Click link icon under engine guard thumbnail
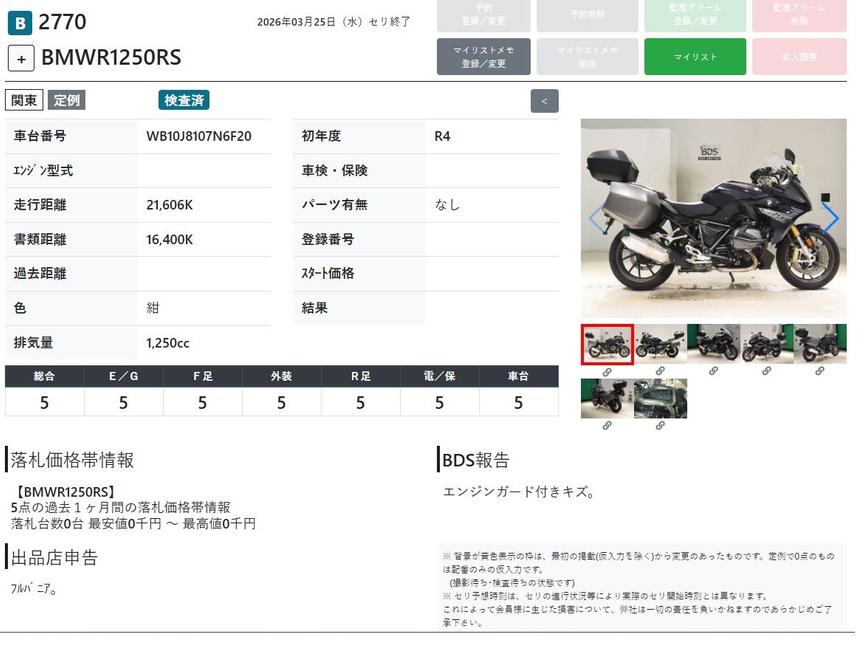861x666 pixels. [x=660, y=425]
